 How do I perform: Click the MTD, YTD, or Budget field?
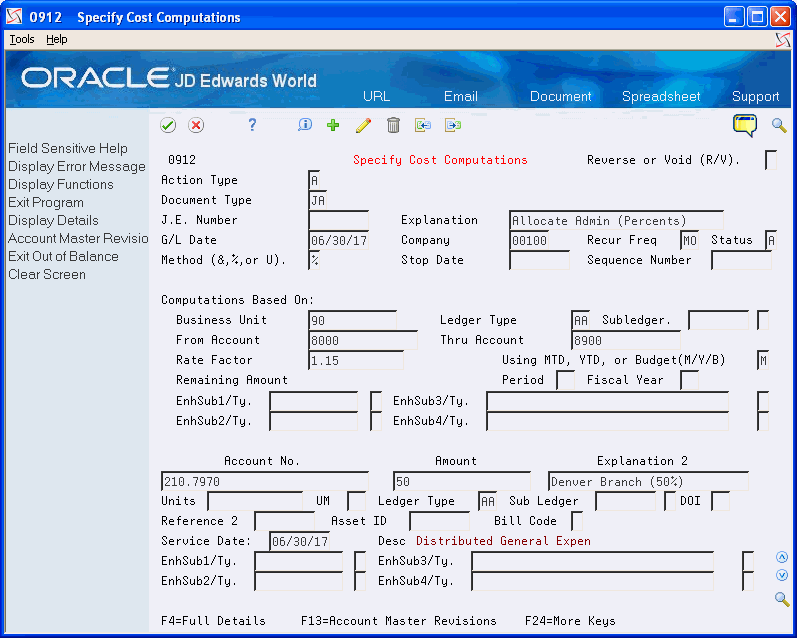pos(762,360)
